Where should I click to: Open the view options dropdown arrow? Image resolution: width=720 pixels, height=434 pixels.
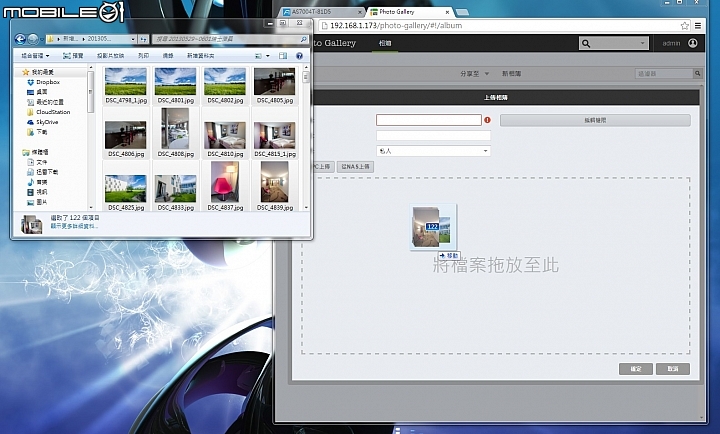268,56
